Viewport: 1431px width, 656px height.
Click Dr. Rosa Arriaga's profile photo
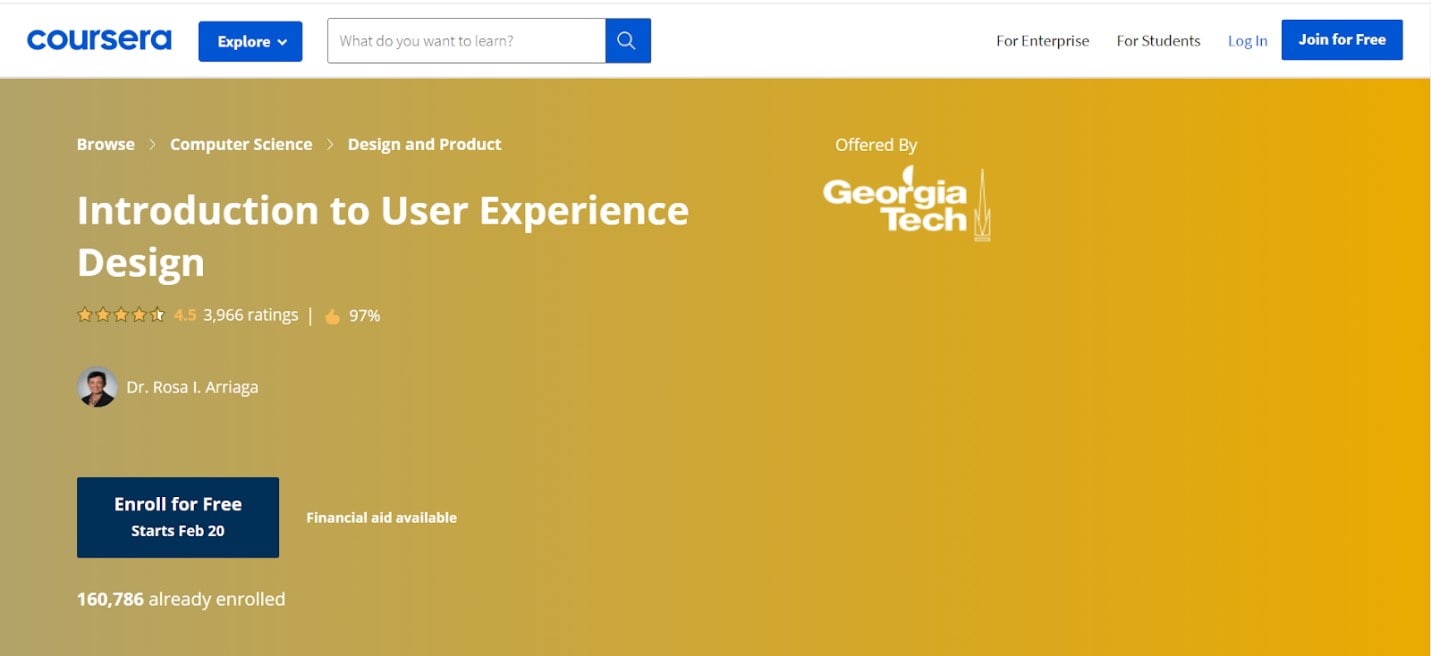[x=97, y=387]
